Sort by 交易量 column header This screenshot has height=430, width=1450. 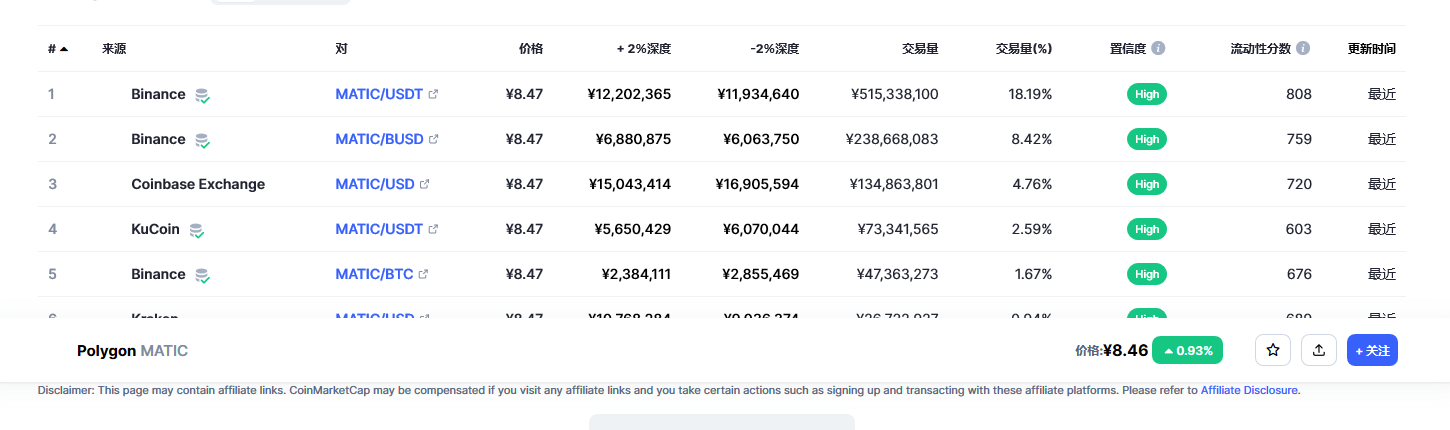point(920,48)
